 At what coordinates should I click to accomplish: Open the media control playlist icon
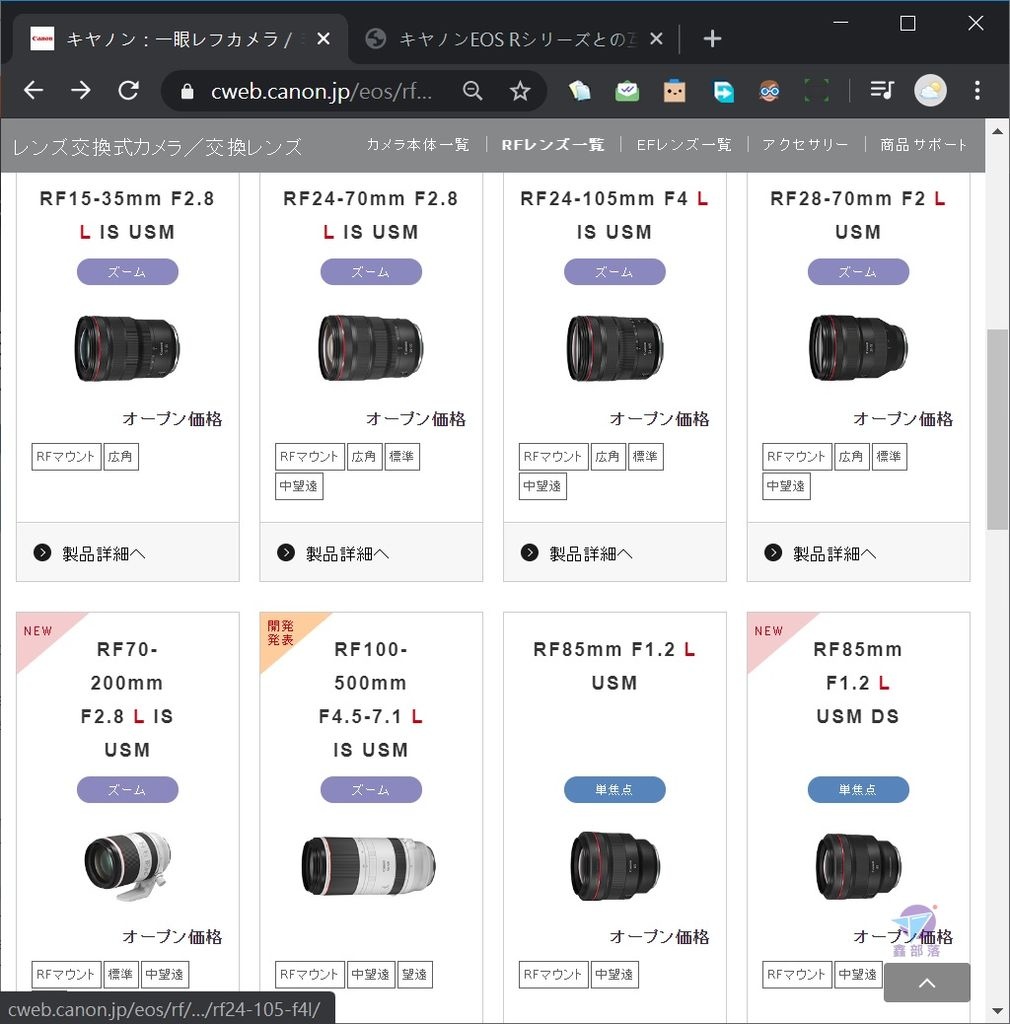click(881, 90)
